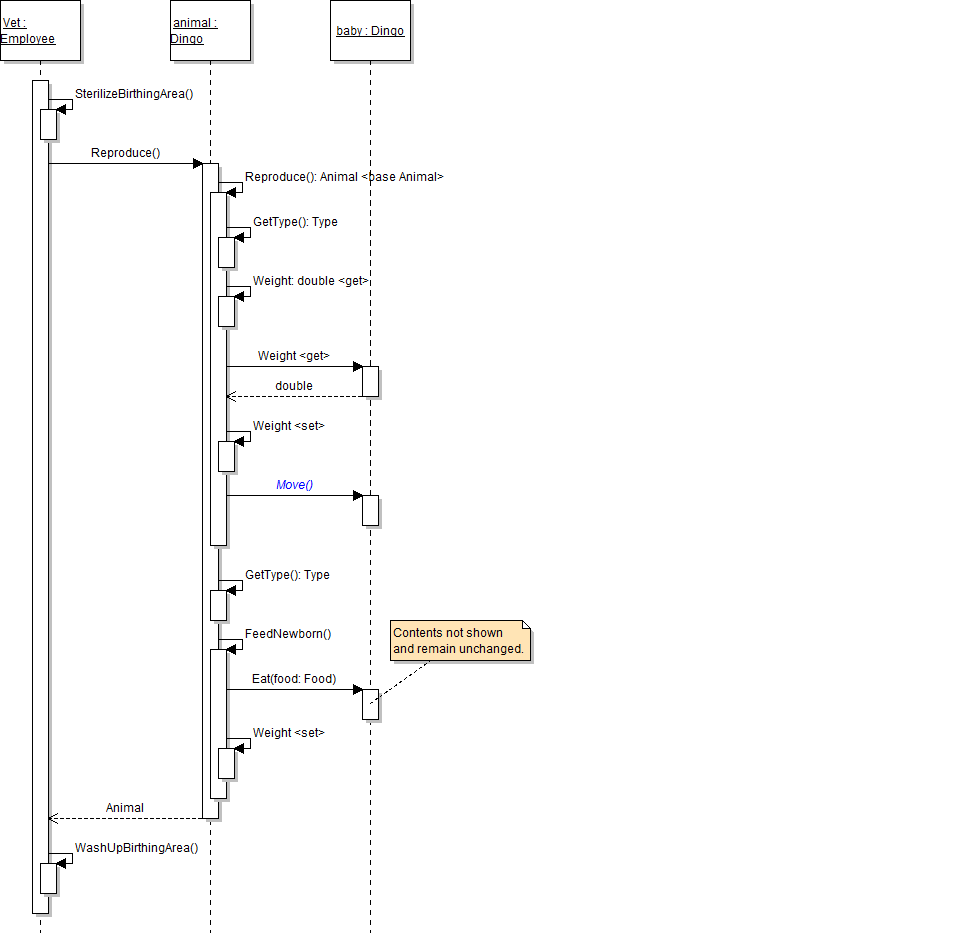Click baby's activation box at Move() arrow
This screenshot has height=943, width=964.
click(370, 510)
